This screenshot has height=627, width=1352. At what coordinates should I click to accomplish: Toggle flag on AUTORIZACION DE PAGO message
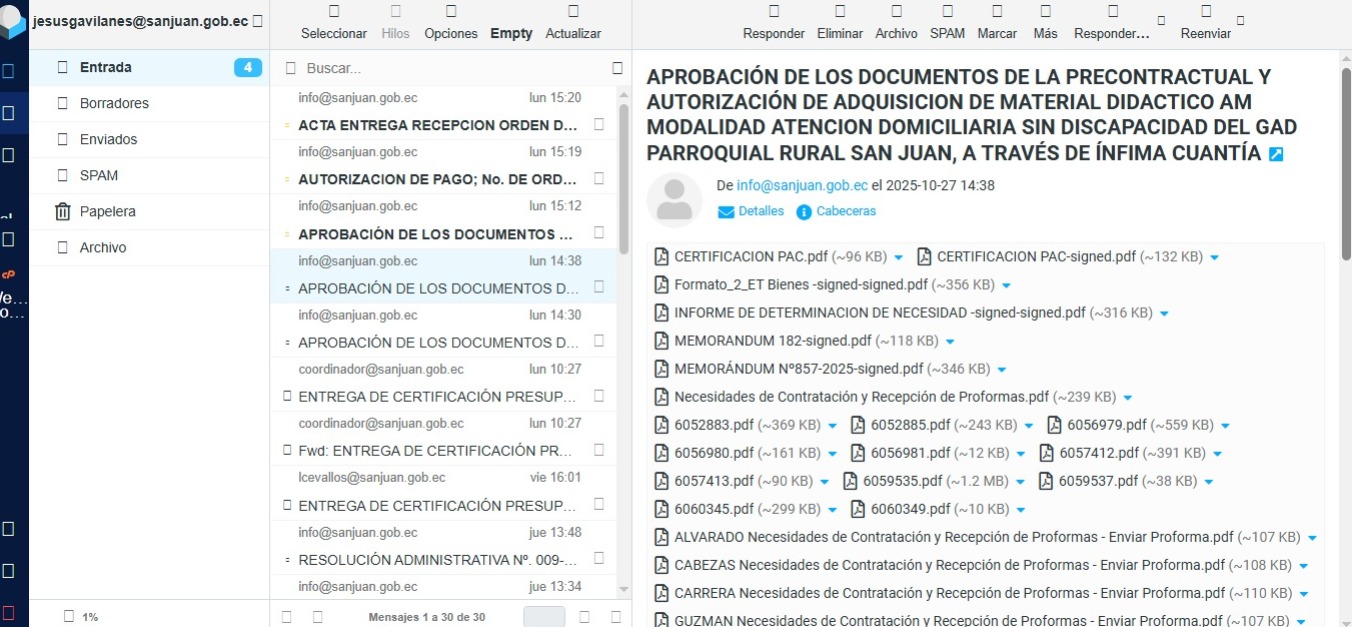[x=599, y=179]
